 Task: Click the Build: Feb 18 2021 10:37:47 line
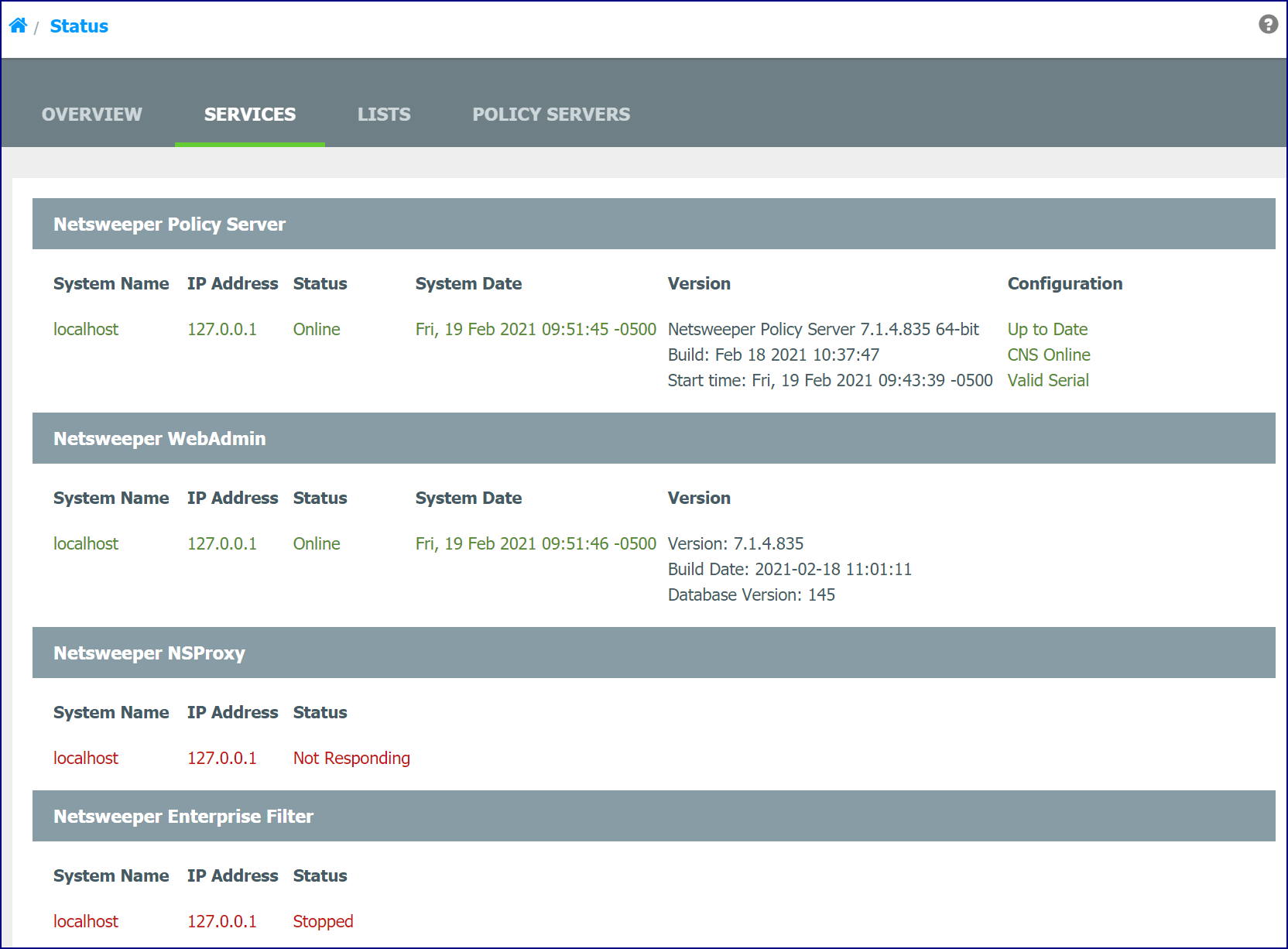point(773,355)
